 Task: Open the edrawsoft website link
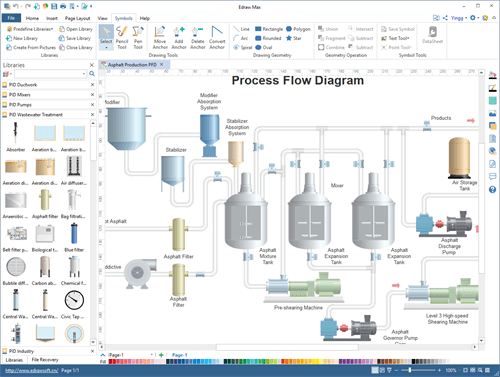tap(32, 370)
